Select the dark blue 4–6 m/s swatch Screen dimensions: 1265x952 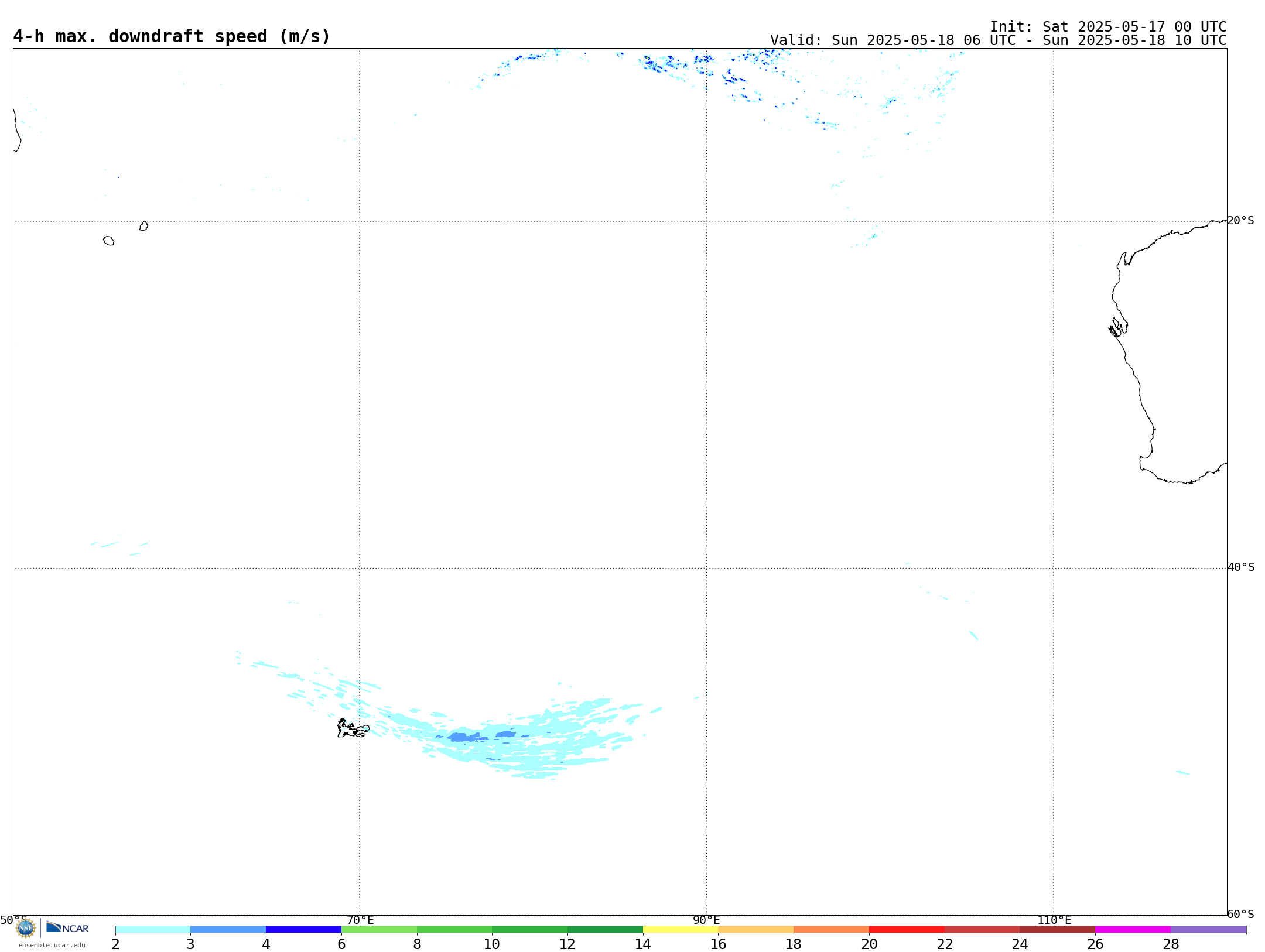click(x=303, y=929)
